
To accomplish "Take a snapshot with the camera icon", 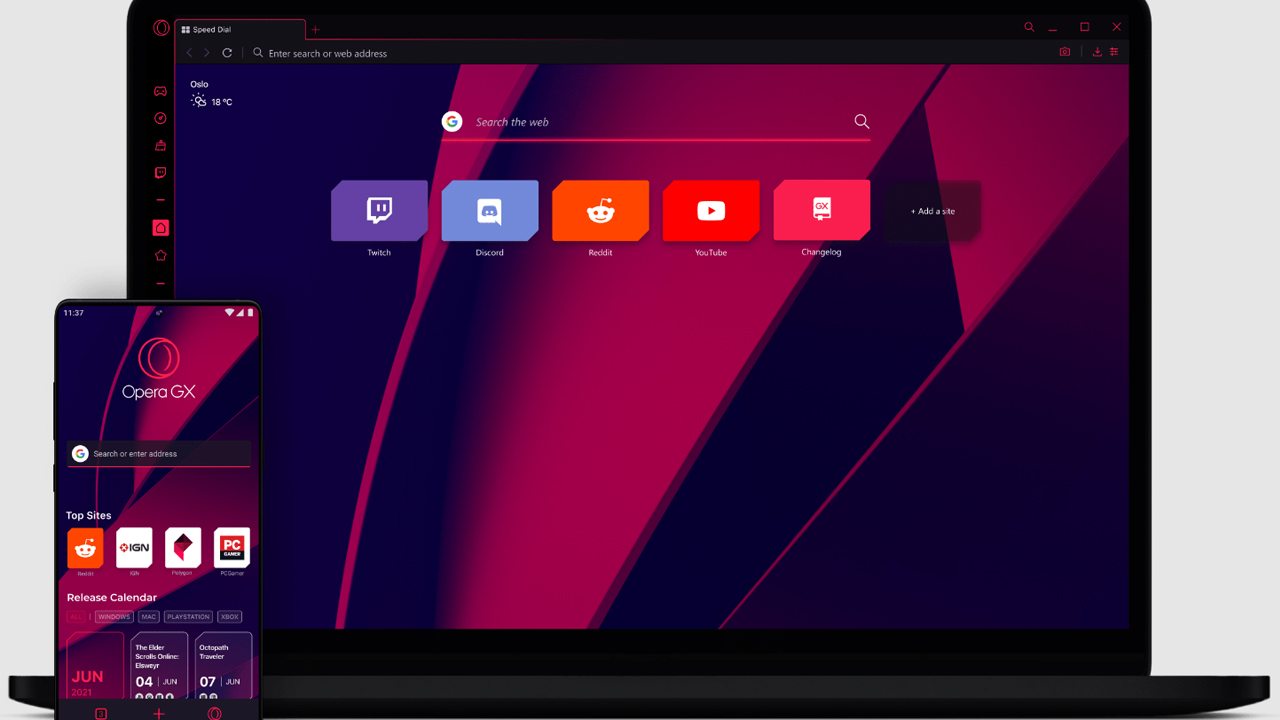I will tap(1065, 52).
